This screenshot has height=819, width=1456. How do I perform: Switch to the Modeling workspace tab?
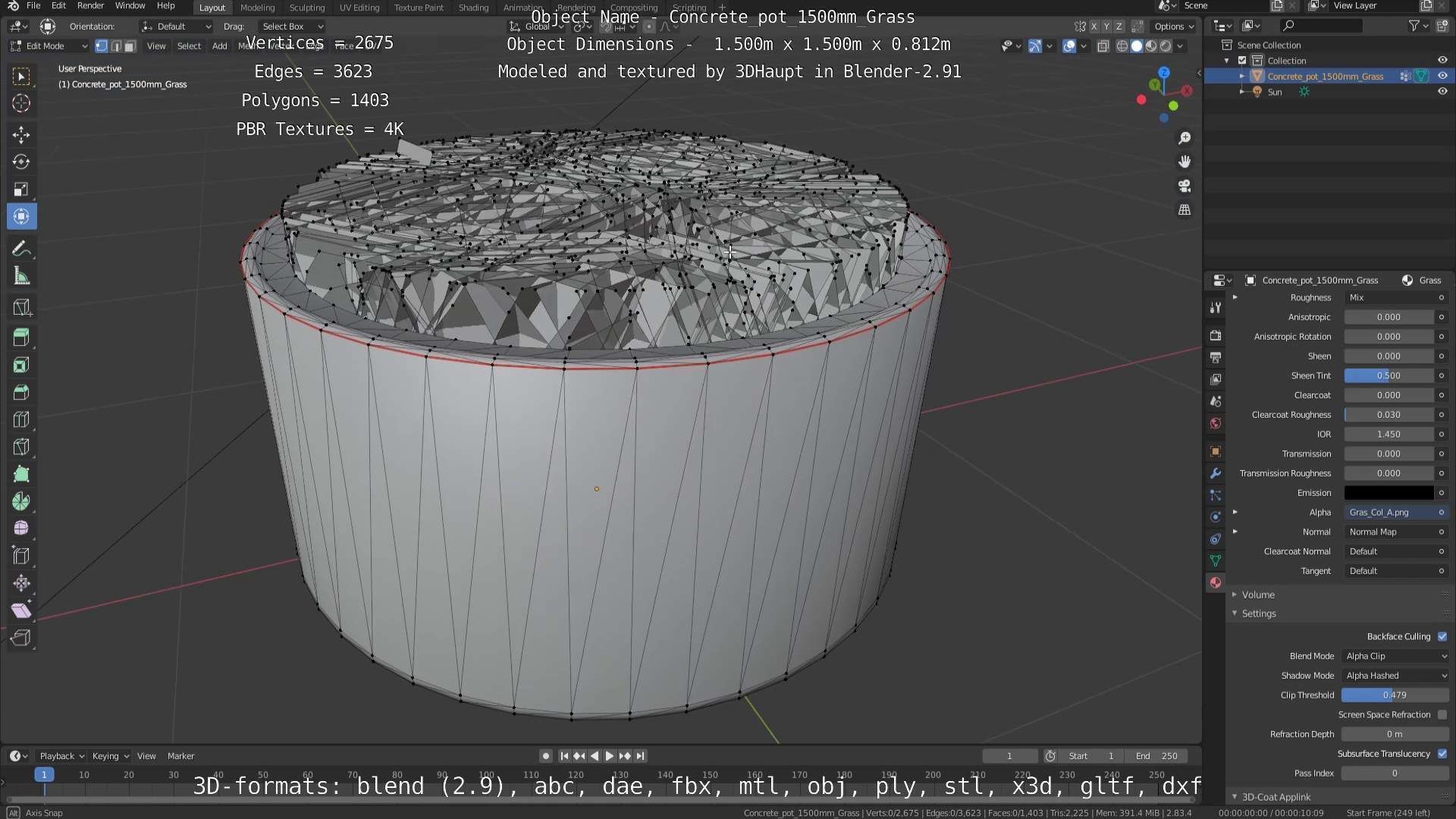(257, 8)
